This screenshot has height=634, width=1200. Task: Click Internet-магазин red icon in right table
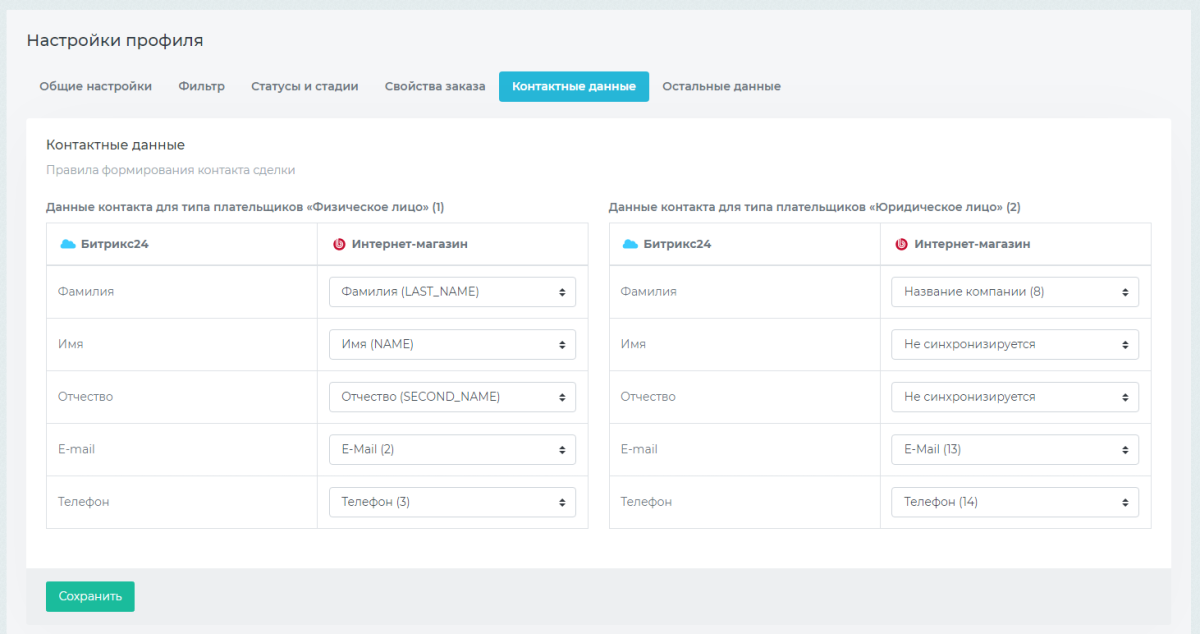coord(901,244)
